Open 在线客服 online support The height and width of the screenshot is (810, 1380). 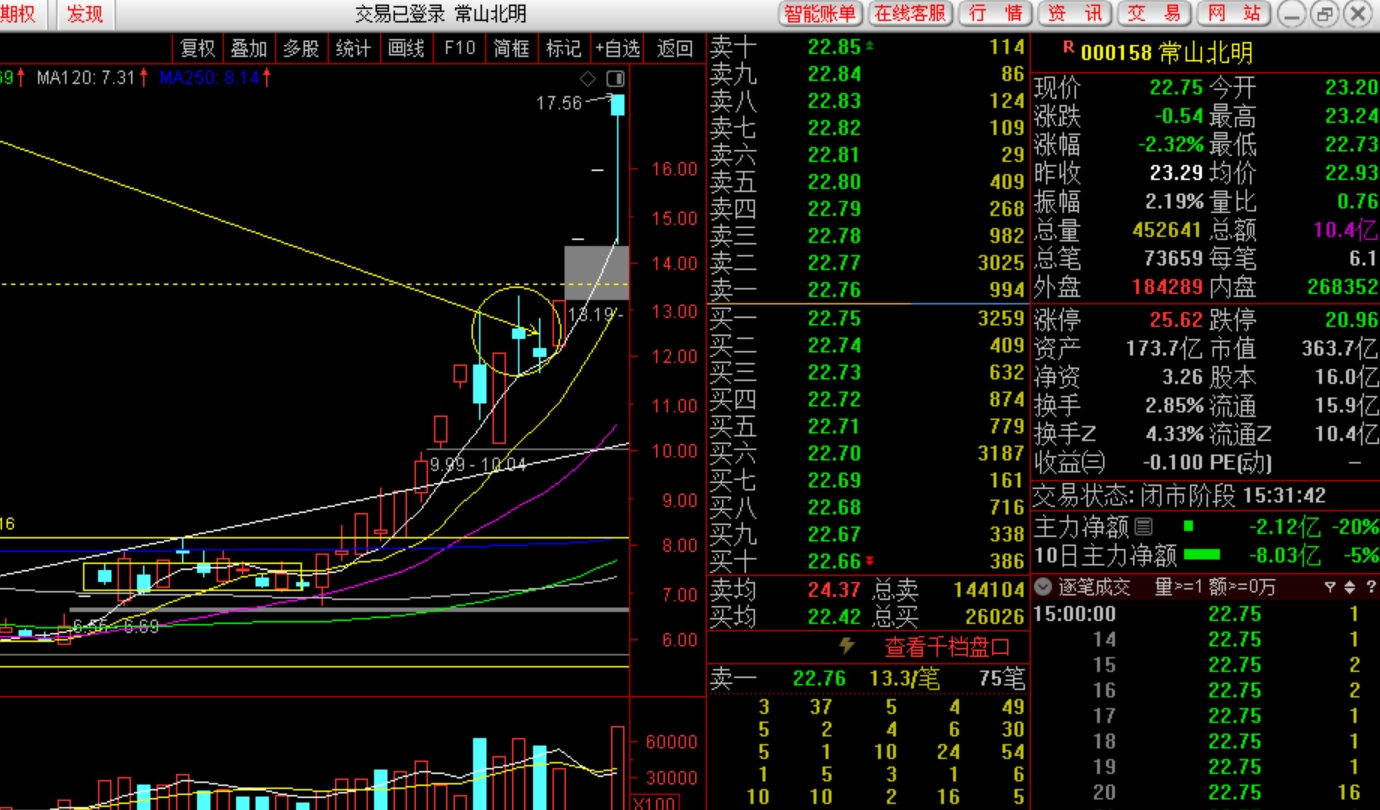pyautogui.click(x=910, y=14)
